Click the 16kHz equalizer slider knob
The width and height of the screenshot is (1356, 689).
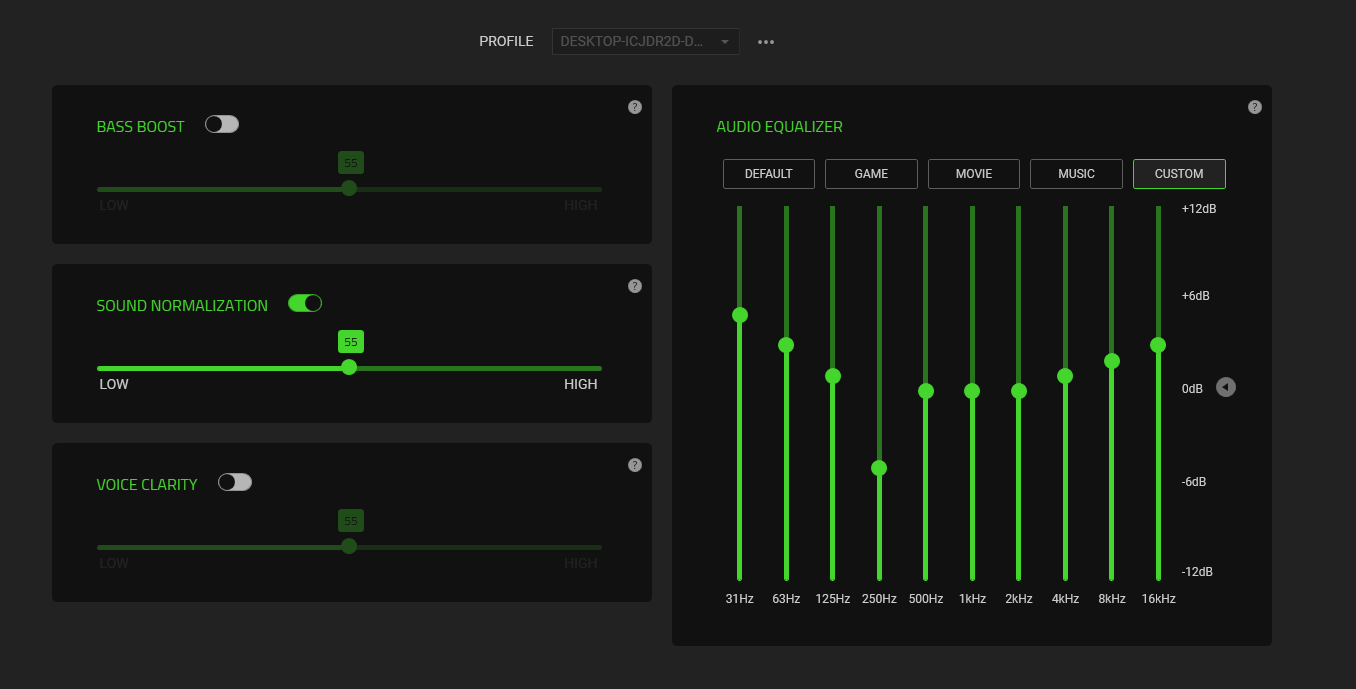tap(1158, 345)
